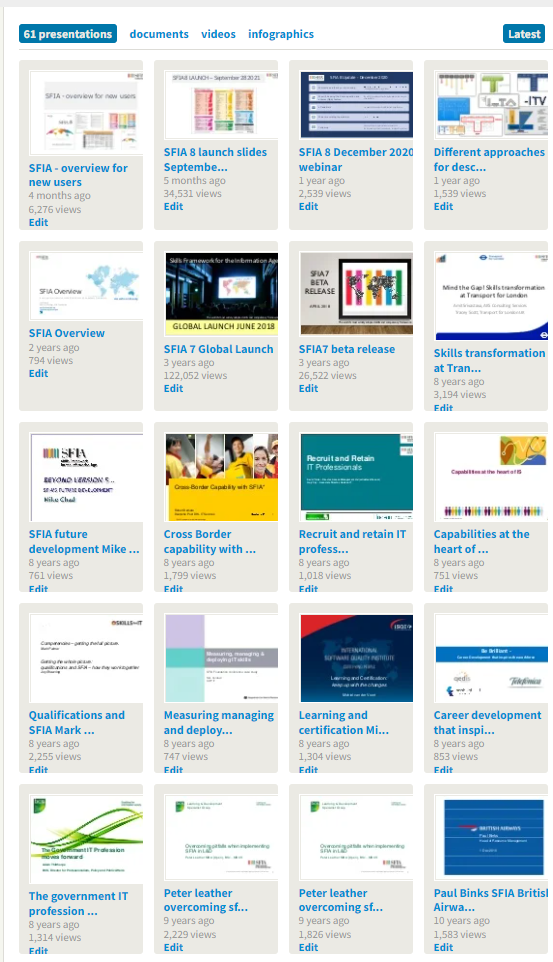Edit SFIA7 beta release presentation
Viewport: 553px width, 962px height.
(x=308, y=388)
